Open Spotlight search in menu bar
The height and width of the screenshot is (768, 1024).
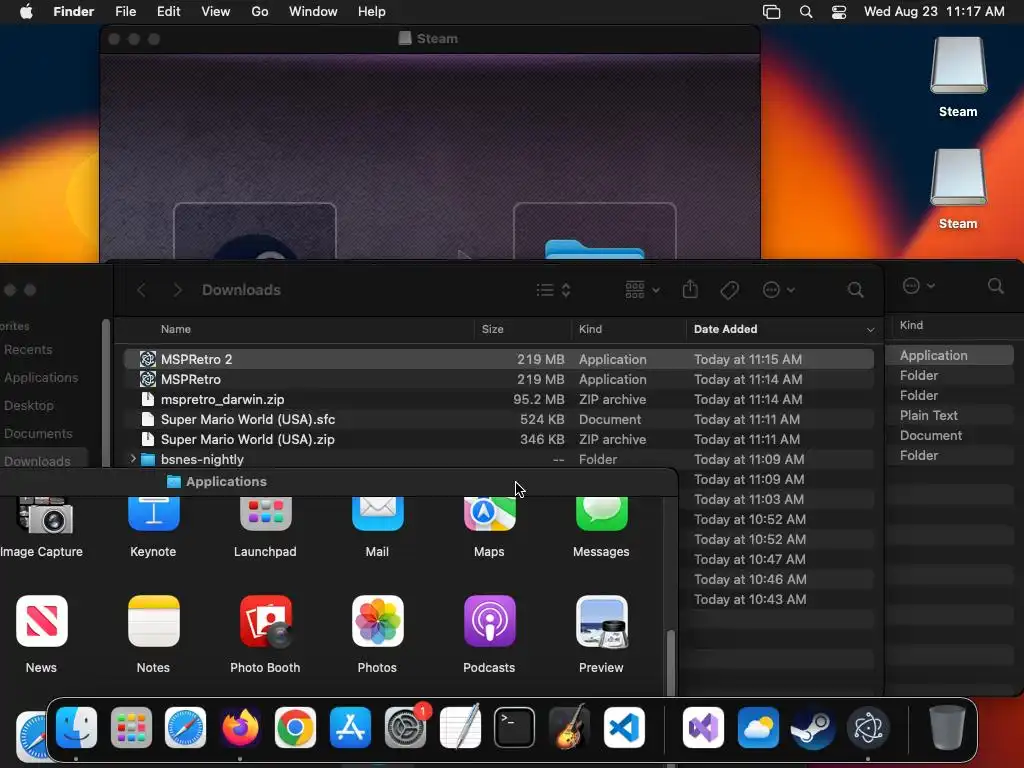tap(806, 12)
